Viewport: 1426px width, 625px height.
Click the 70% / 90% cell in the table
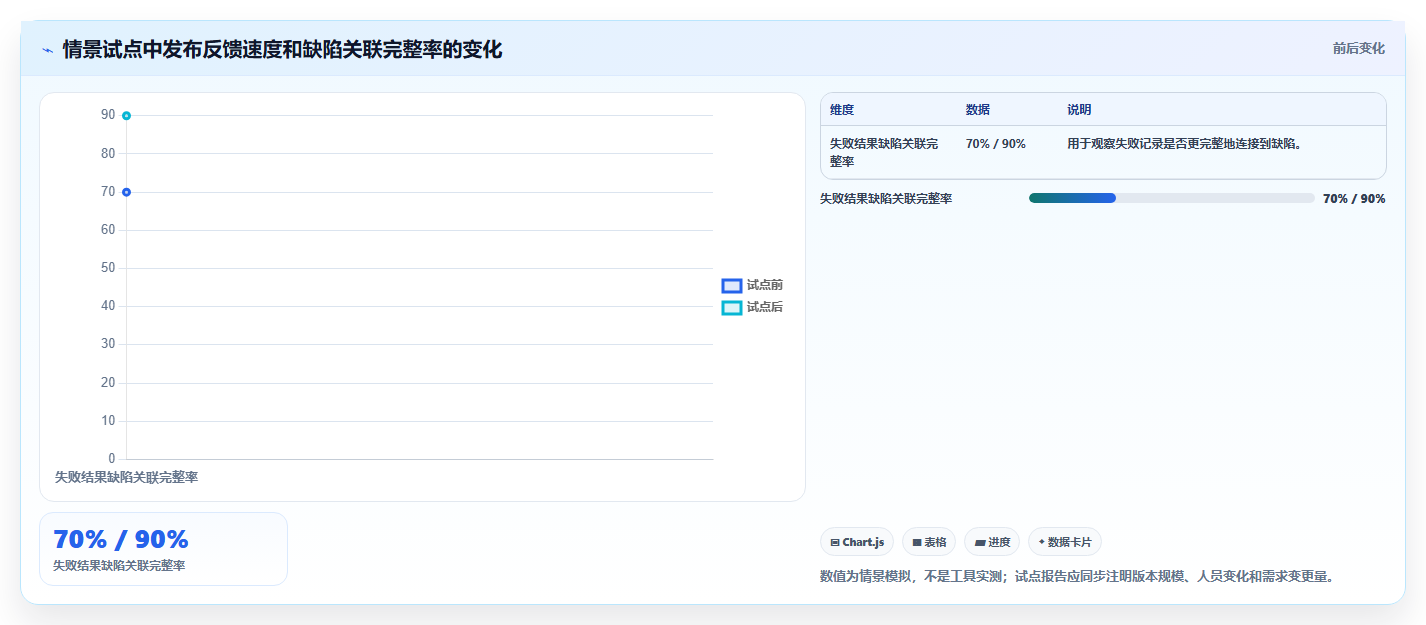click(x=996, y=144)
